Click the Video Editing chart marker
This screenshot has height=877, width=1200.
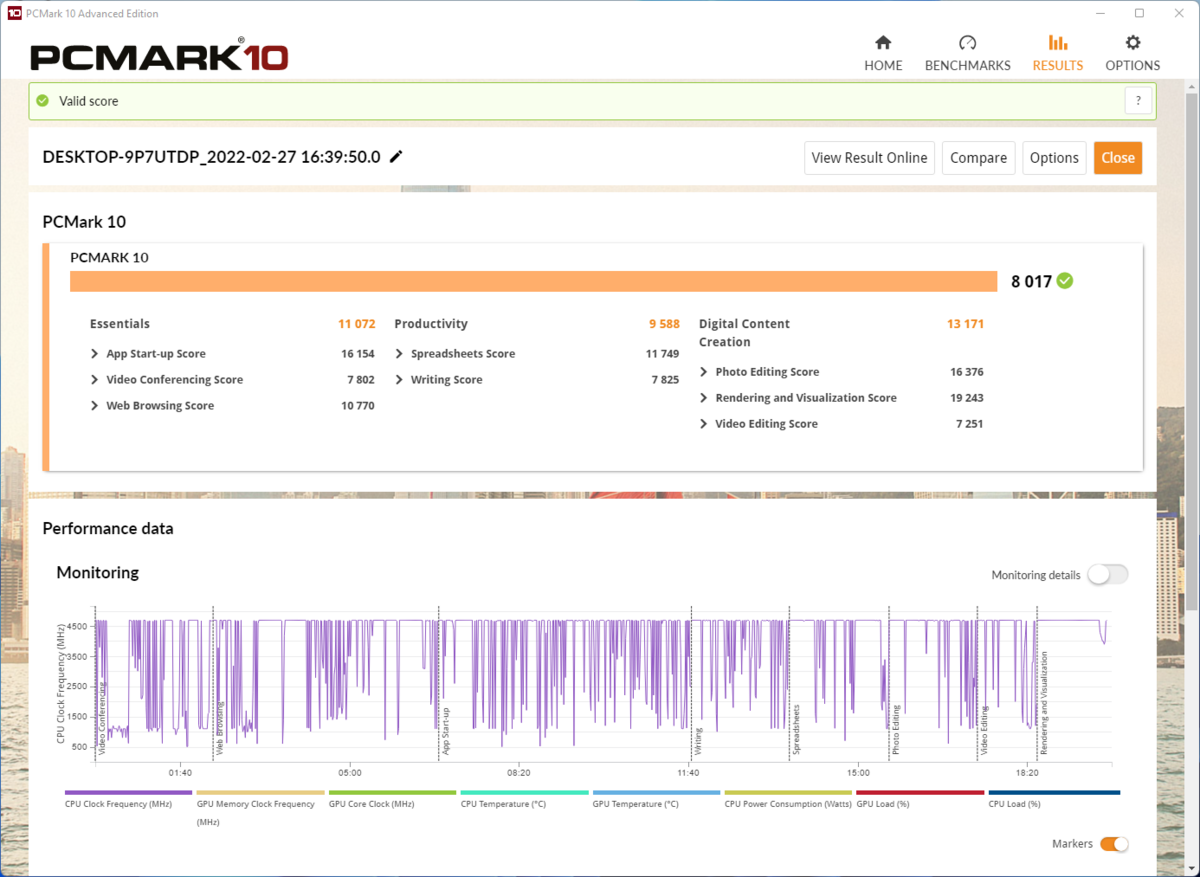pyautogui.click(x=984, y=730)
